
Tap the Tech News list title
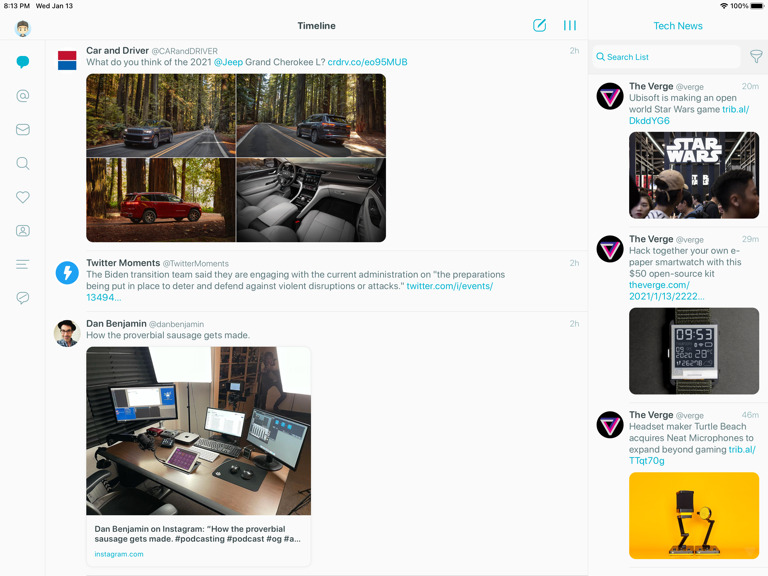pyautogui.click(x=678, y=26)
